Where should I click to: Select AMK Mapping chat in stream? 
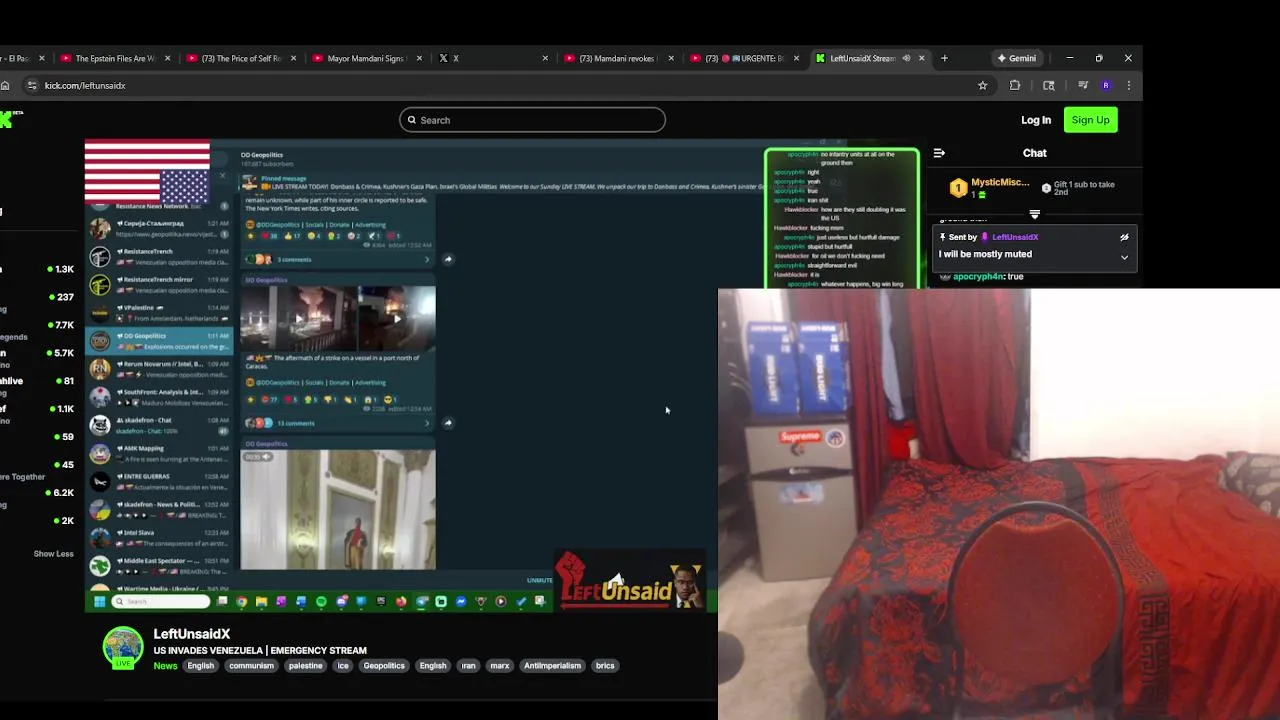[x=160, y=453]
